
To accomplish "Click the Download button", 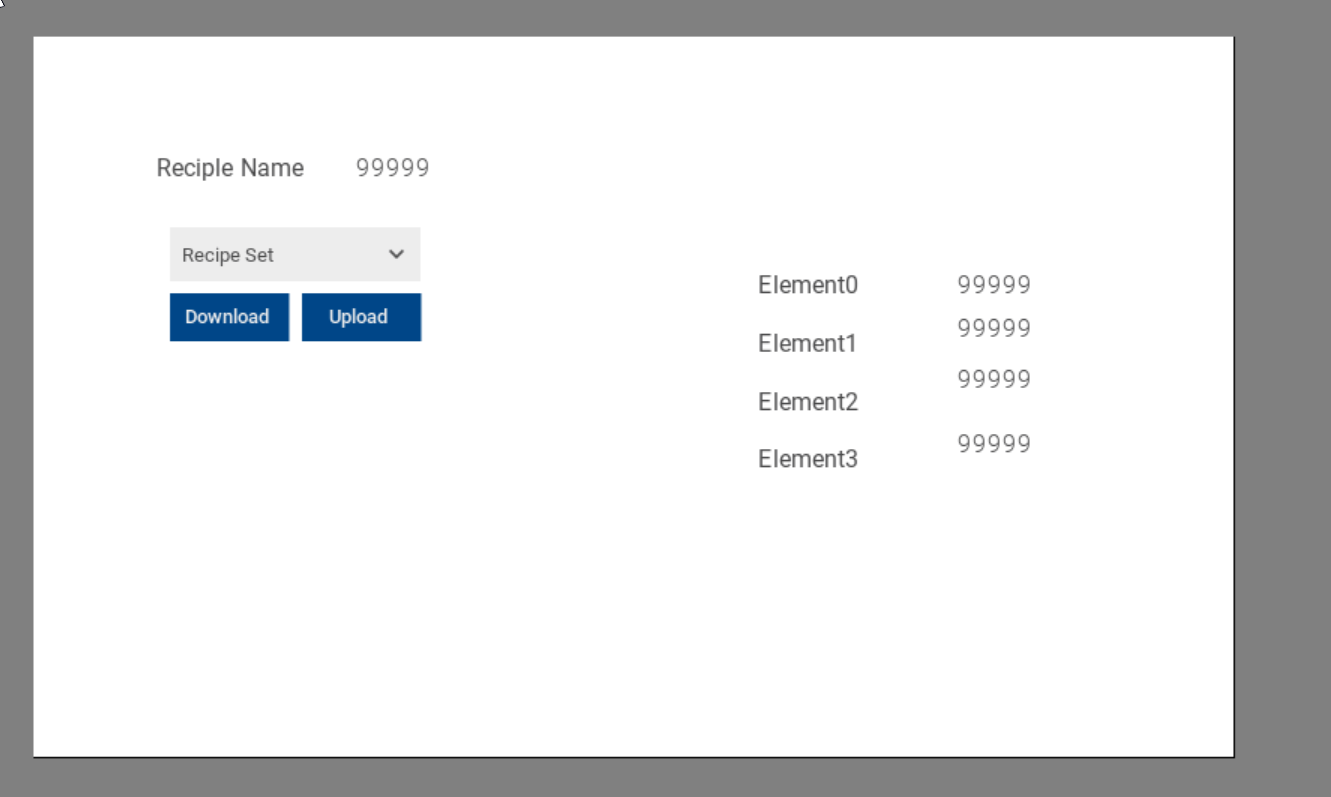I will click(x=229, y=317).
